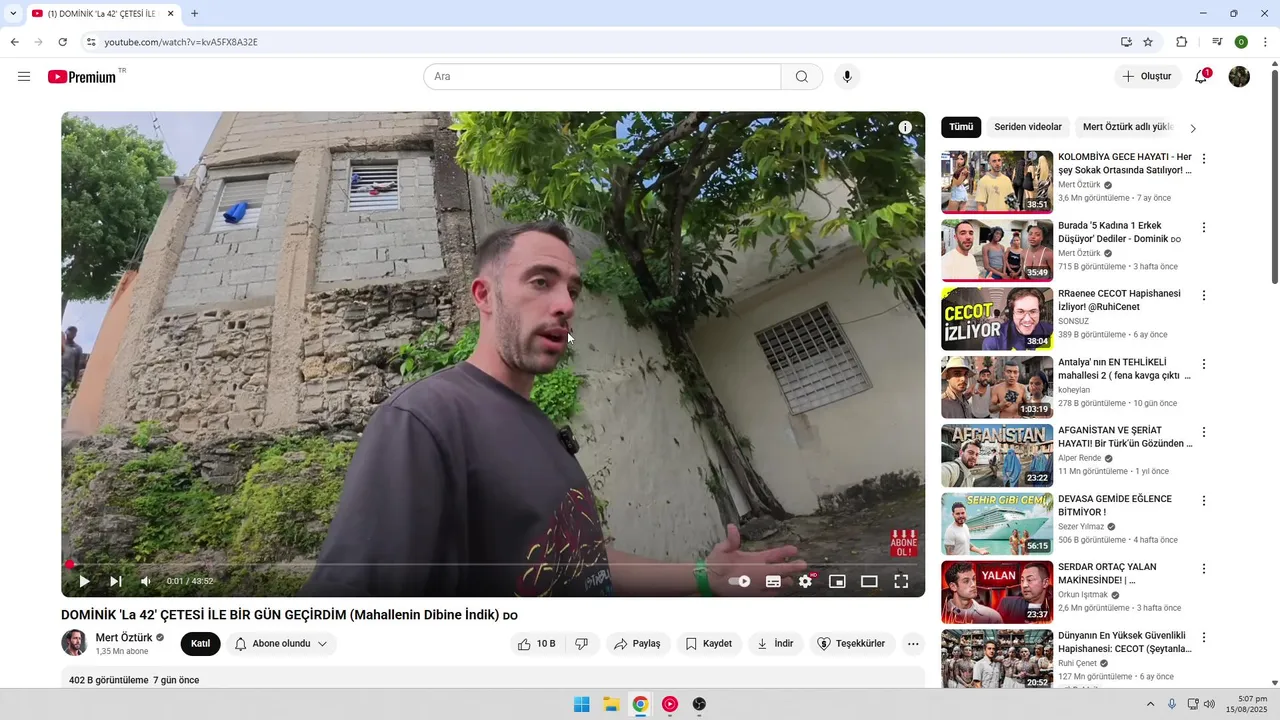Bookmark this page with the star
The height and width of the screenshot is (720, 1280).
click(x=1148, y=42)
